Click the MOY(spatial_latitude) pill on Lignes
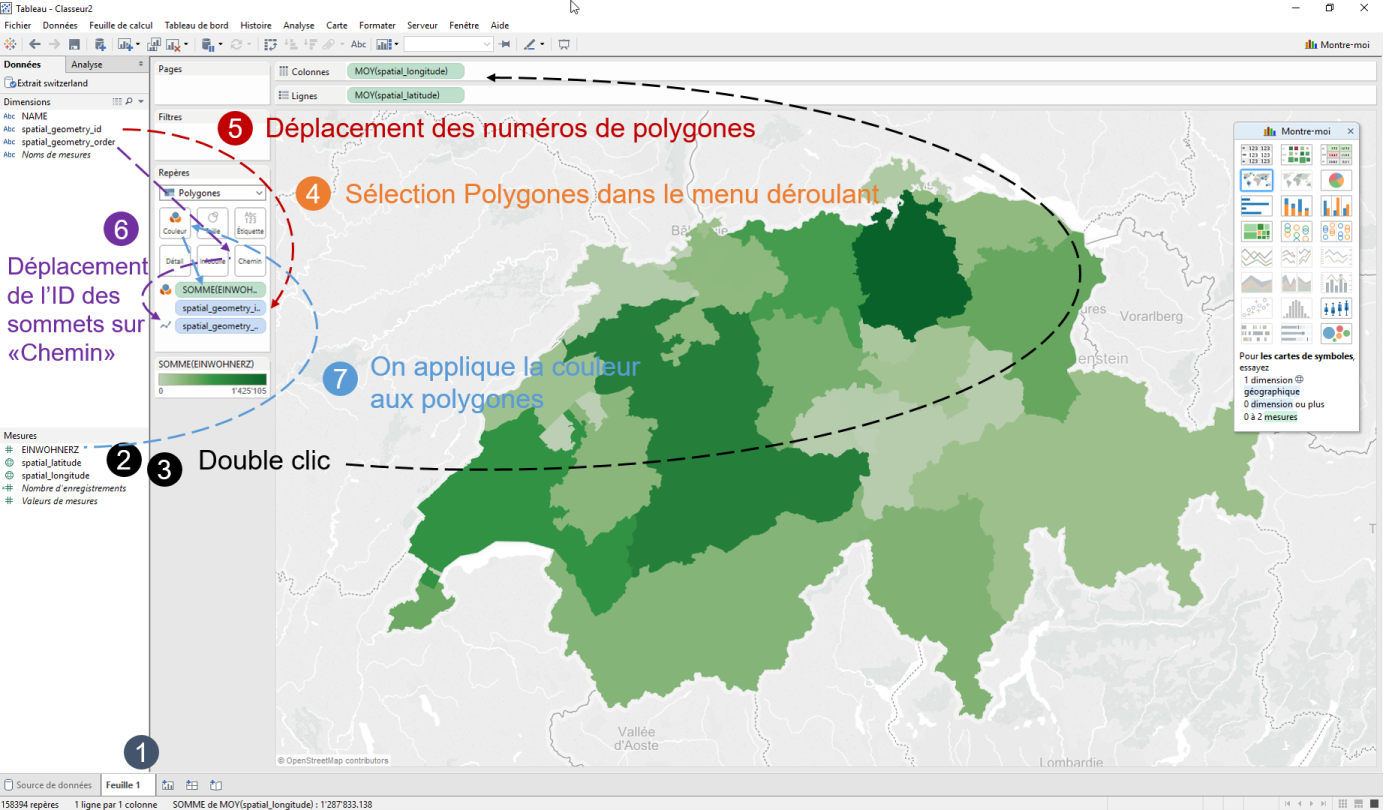The height and width of the screenshot is (810, 1386). point(406,95)
